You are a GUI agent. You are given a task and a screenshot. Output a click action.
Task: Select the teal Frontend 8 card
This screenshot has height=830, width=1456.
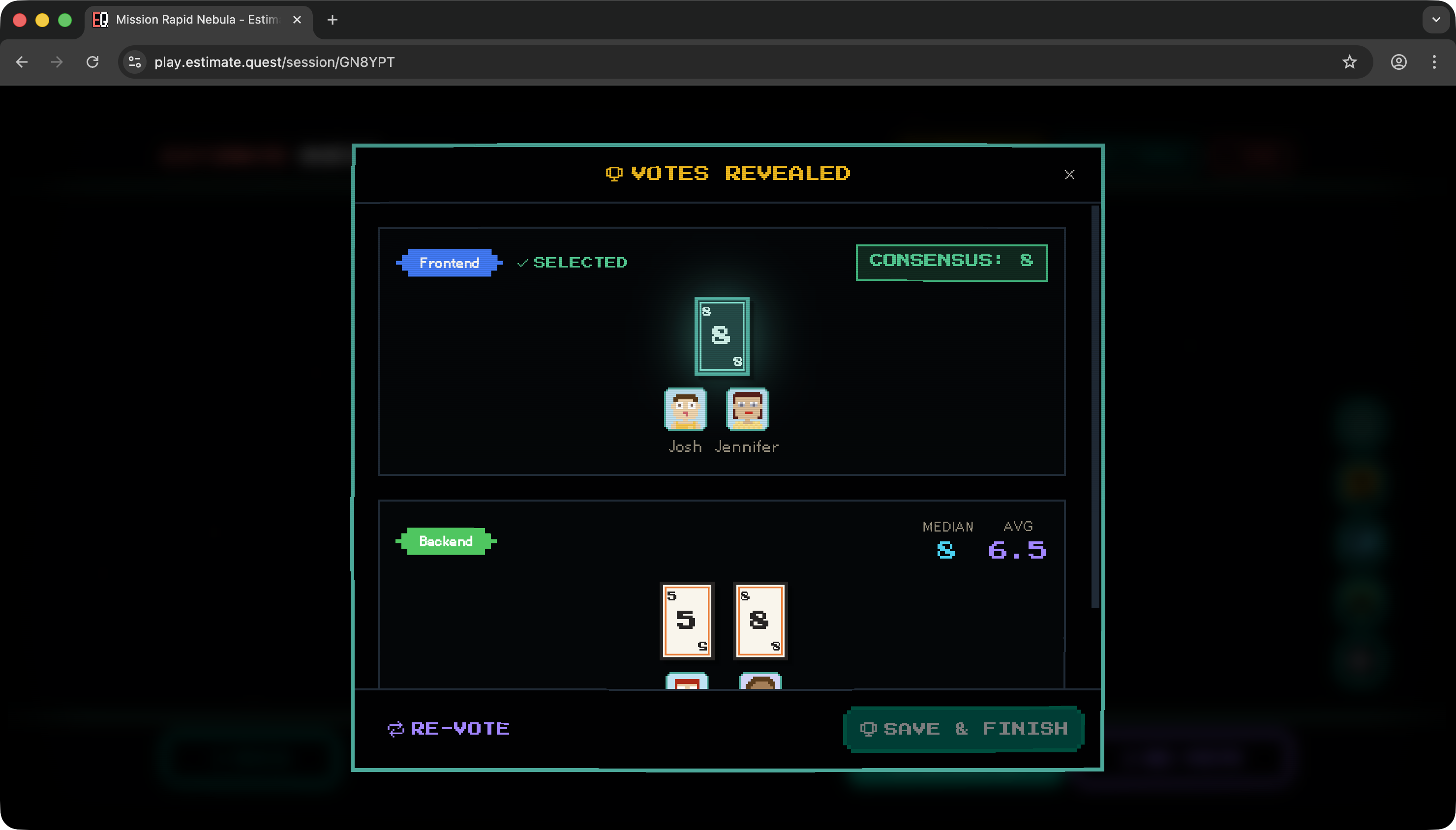point(721,336)
